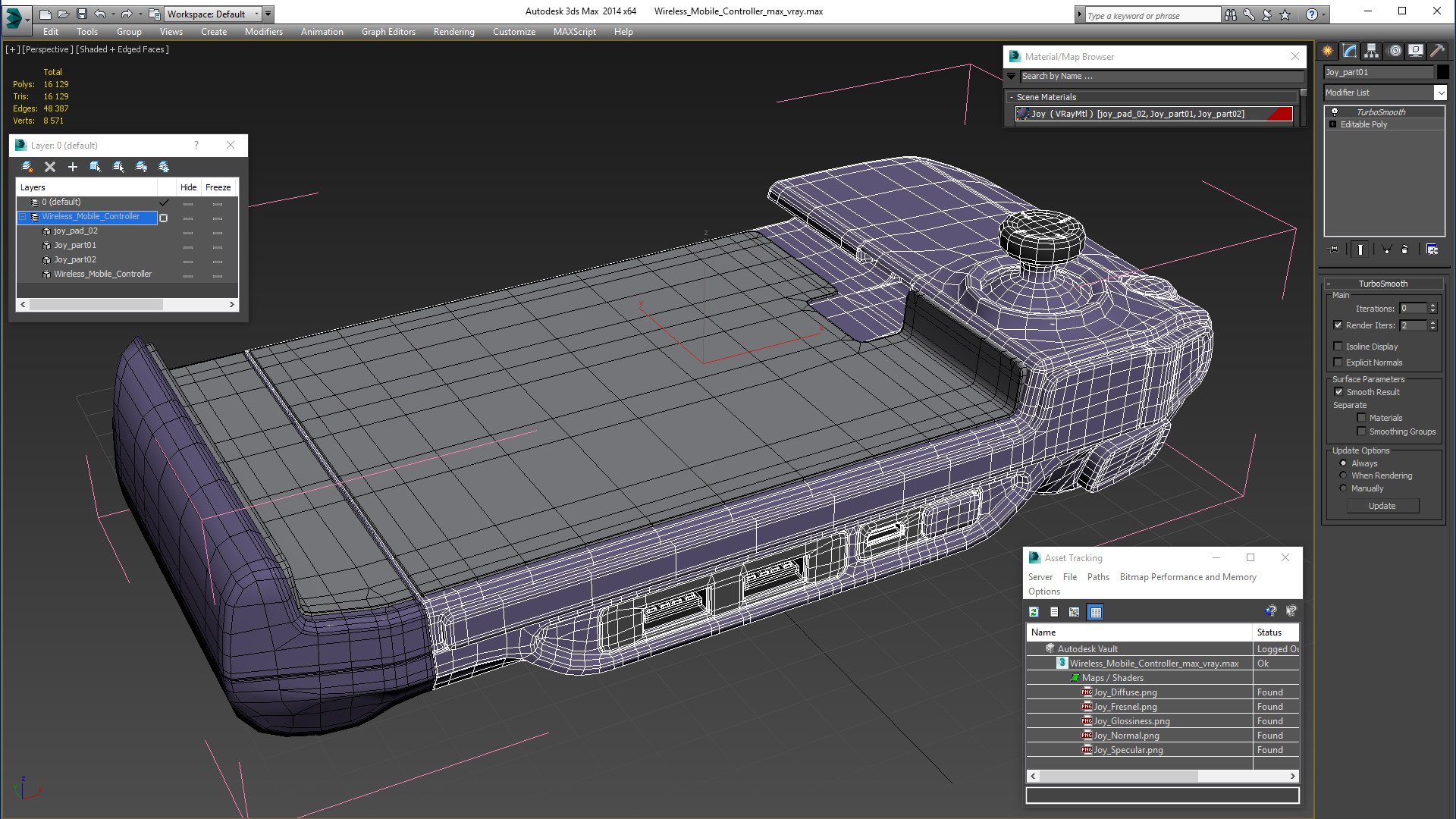The image size is (1456, 819).
Task: Click the Joy_part01 object color swatch
Action: point(1443,72)
